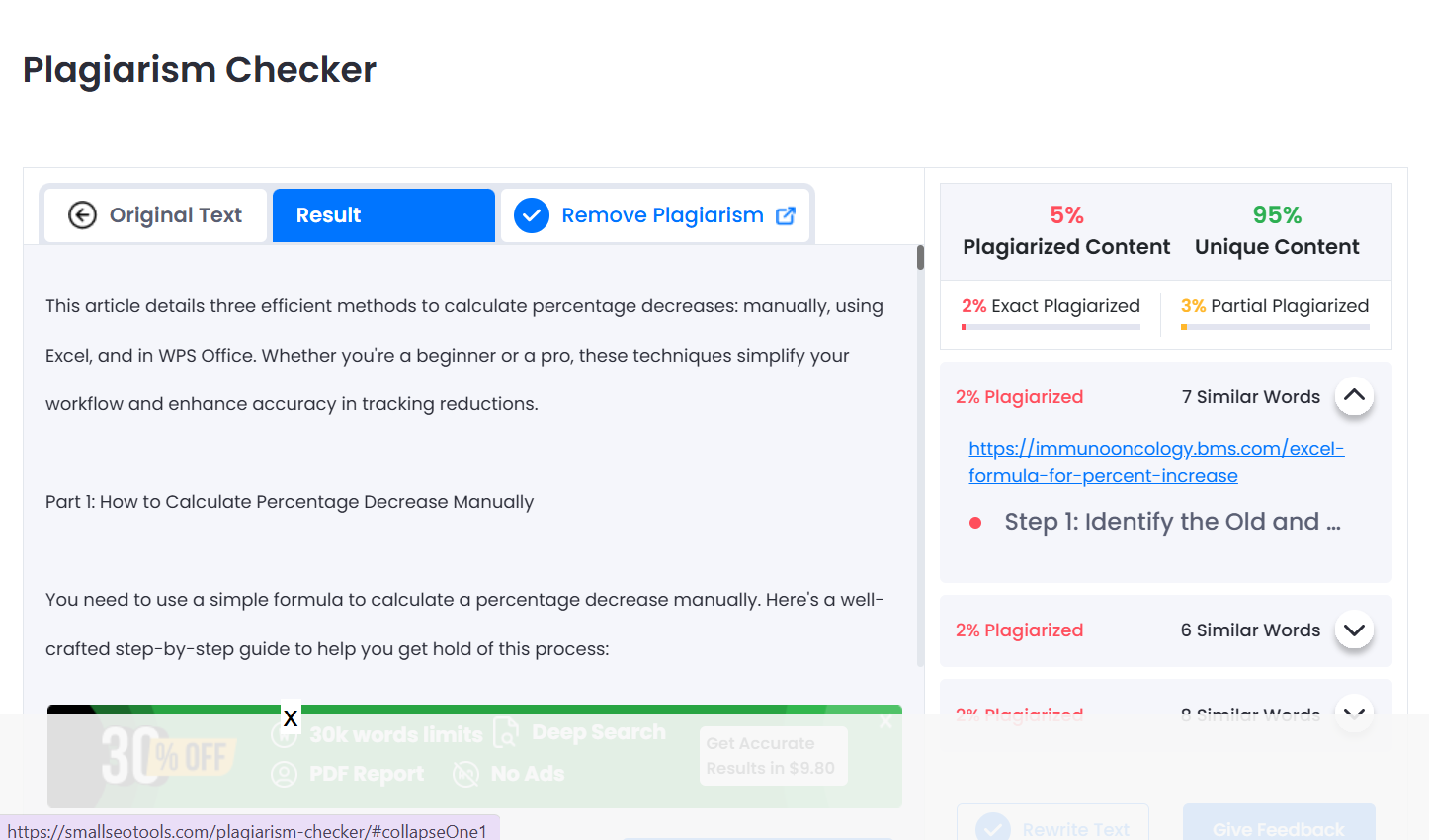Image resolution: width=1429 pixels, height=840 pixels.
Task: Click the Deep Search icon in the banner
Action: pyautogui.click(x=506, y=733)
